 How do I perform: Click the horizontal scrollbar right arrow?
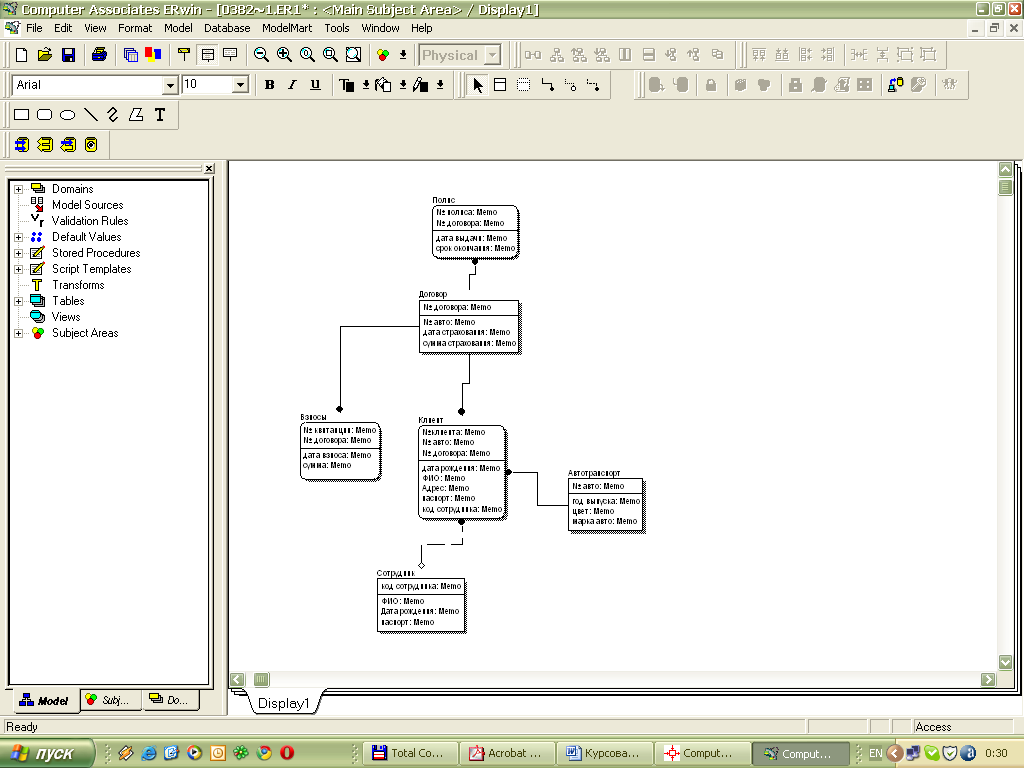click(988, 679)
